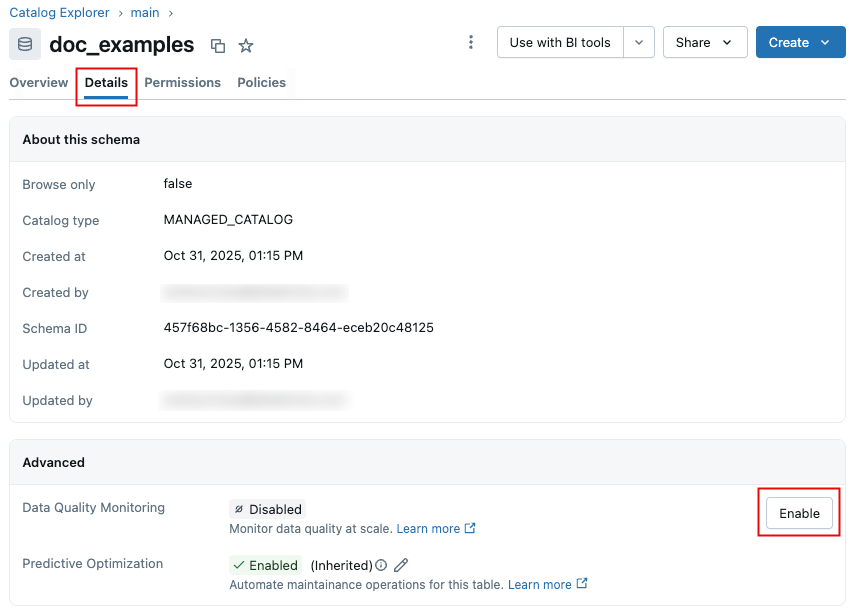
Task: Click the doc_examples schema database icon
Action: (26, 44)
